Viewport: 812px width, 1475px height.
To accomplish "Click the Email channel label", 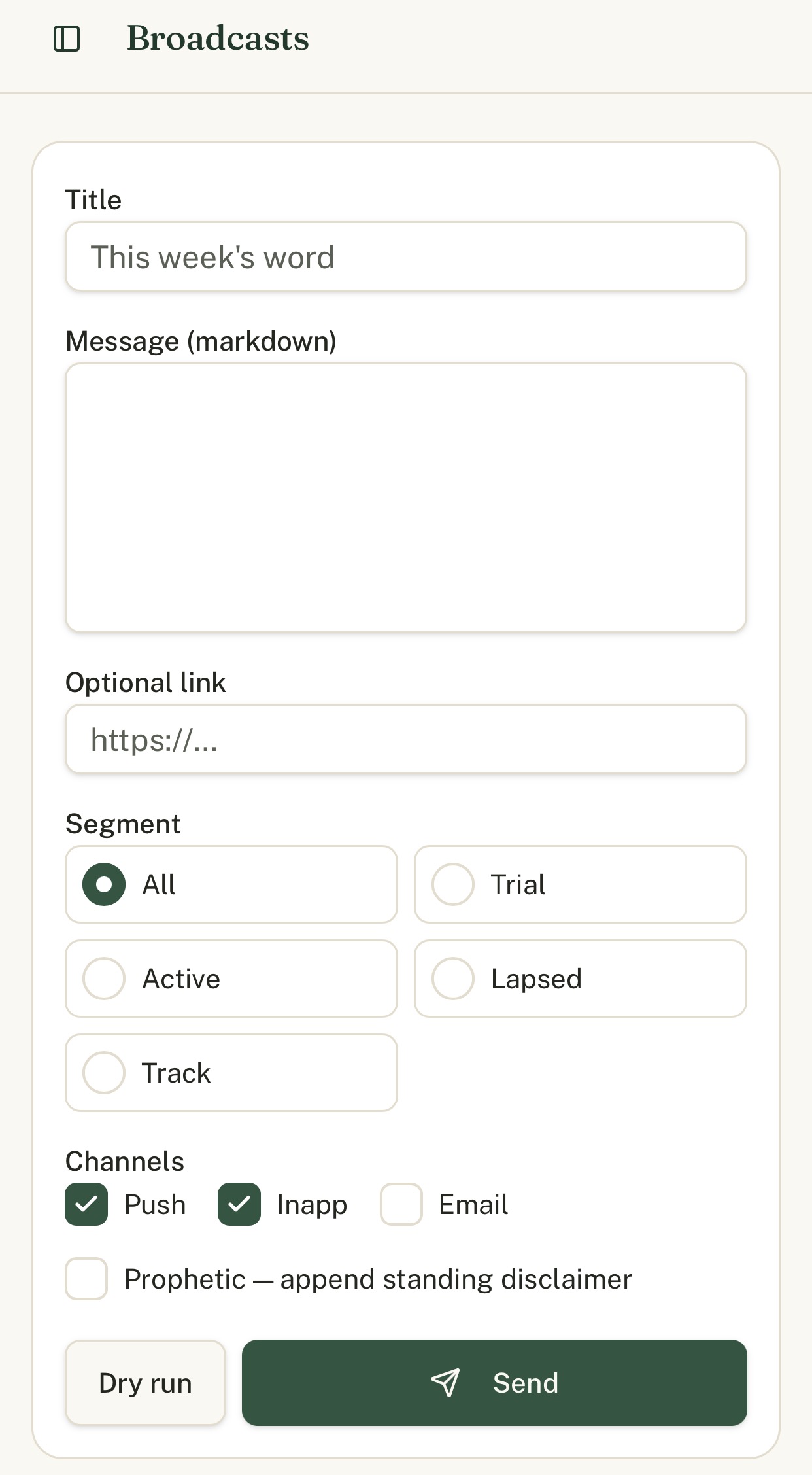I will pos(473,1204).
